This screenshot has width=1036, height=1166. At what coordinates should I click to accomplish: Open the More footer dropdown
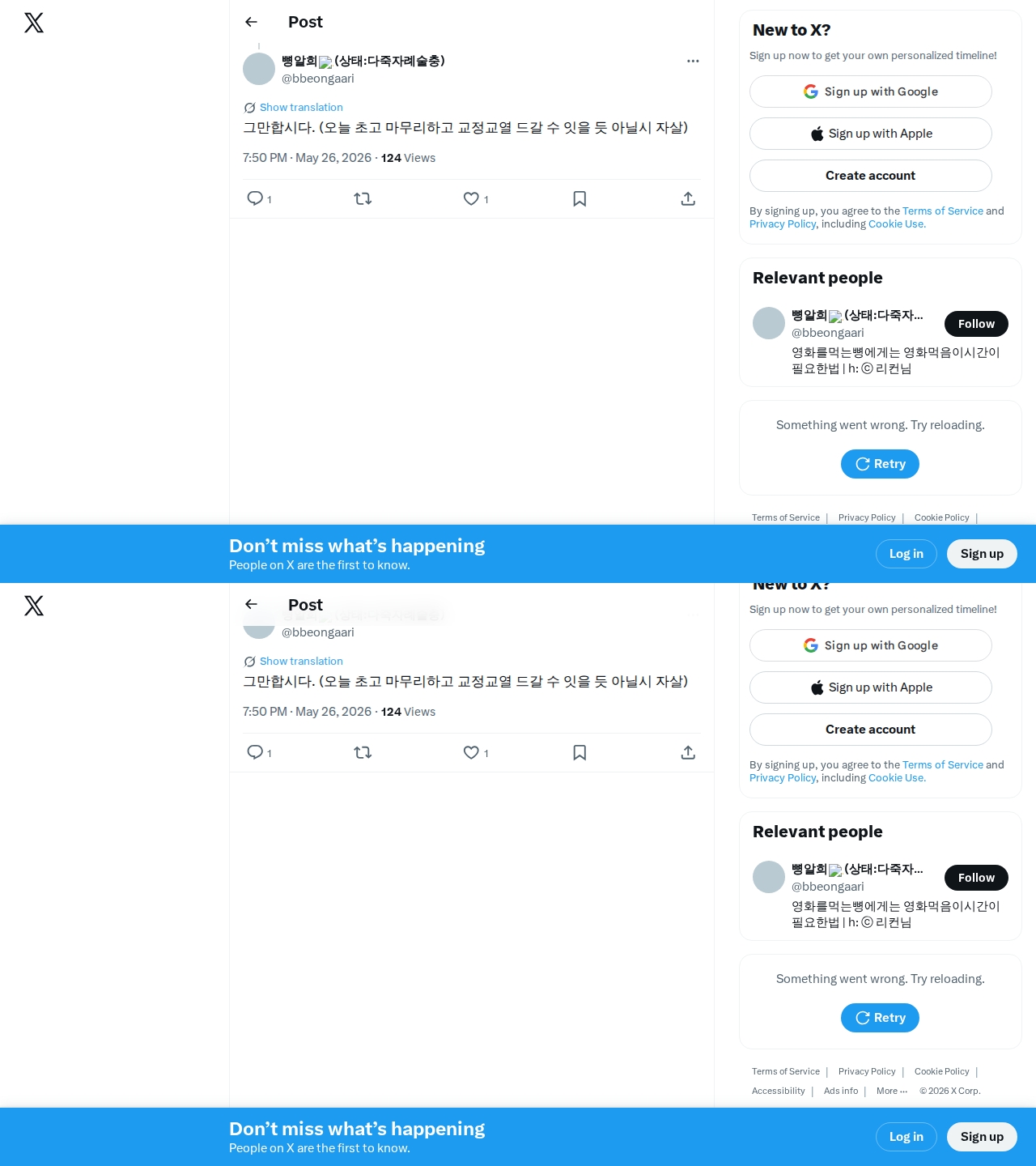(891, 1091)
